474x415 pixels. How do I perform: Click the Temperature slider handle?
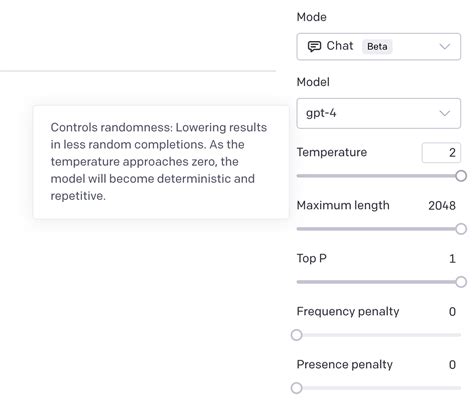(461, 176)
